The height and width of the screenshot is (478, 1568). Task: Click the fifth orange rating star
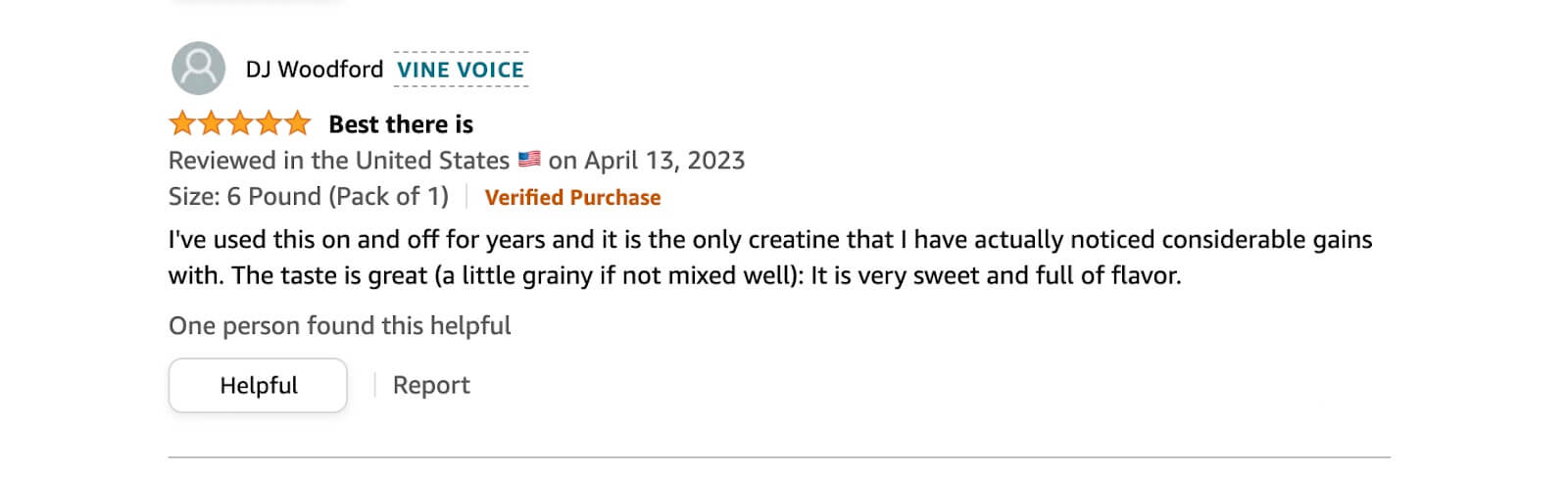(x=297, y=123)
